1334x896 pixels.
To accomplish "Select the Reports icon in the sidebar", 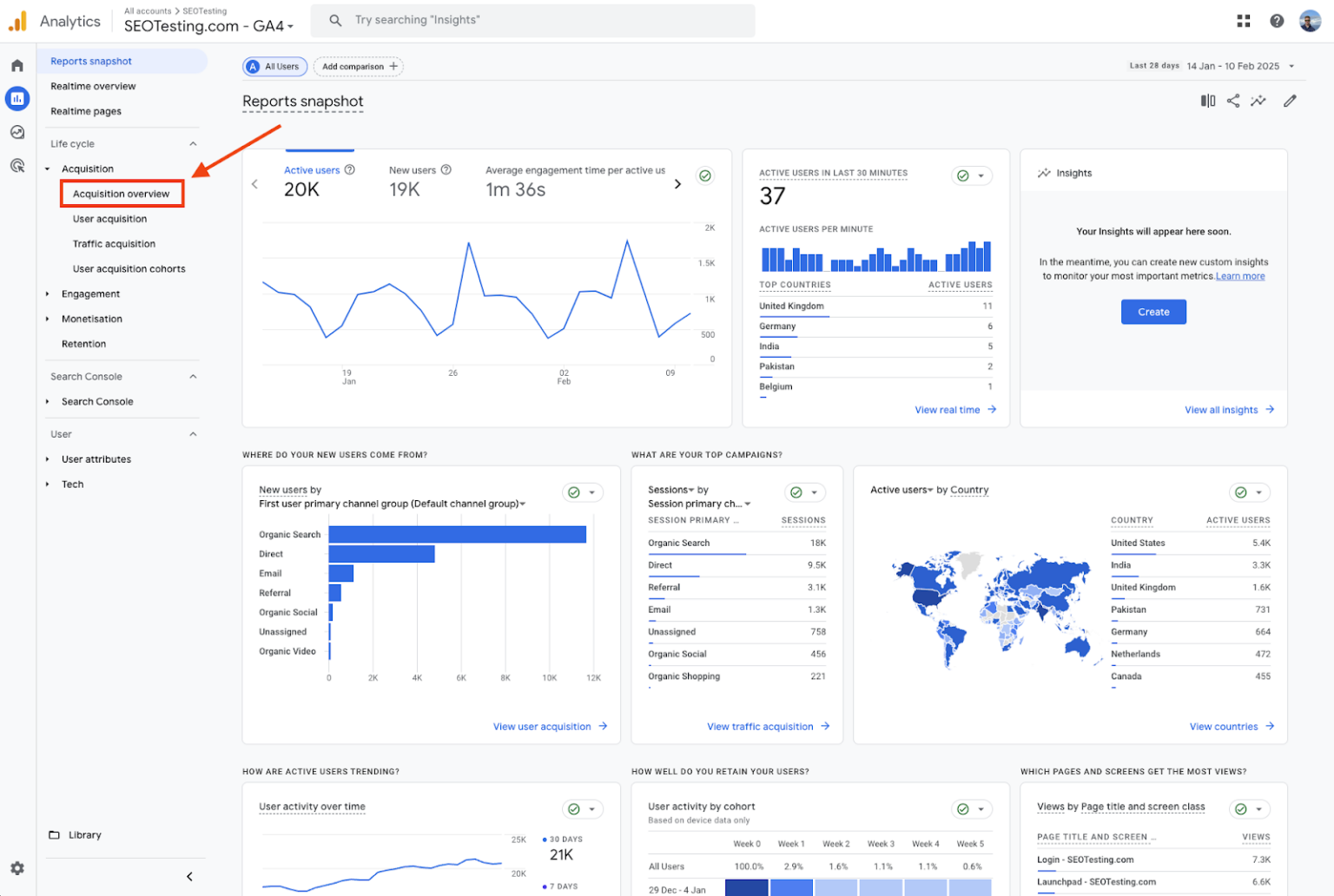I will tap(17, 98).
